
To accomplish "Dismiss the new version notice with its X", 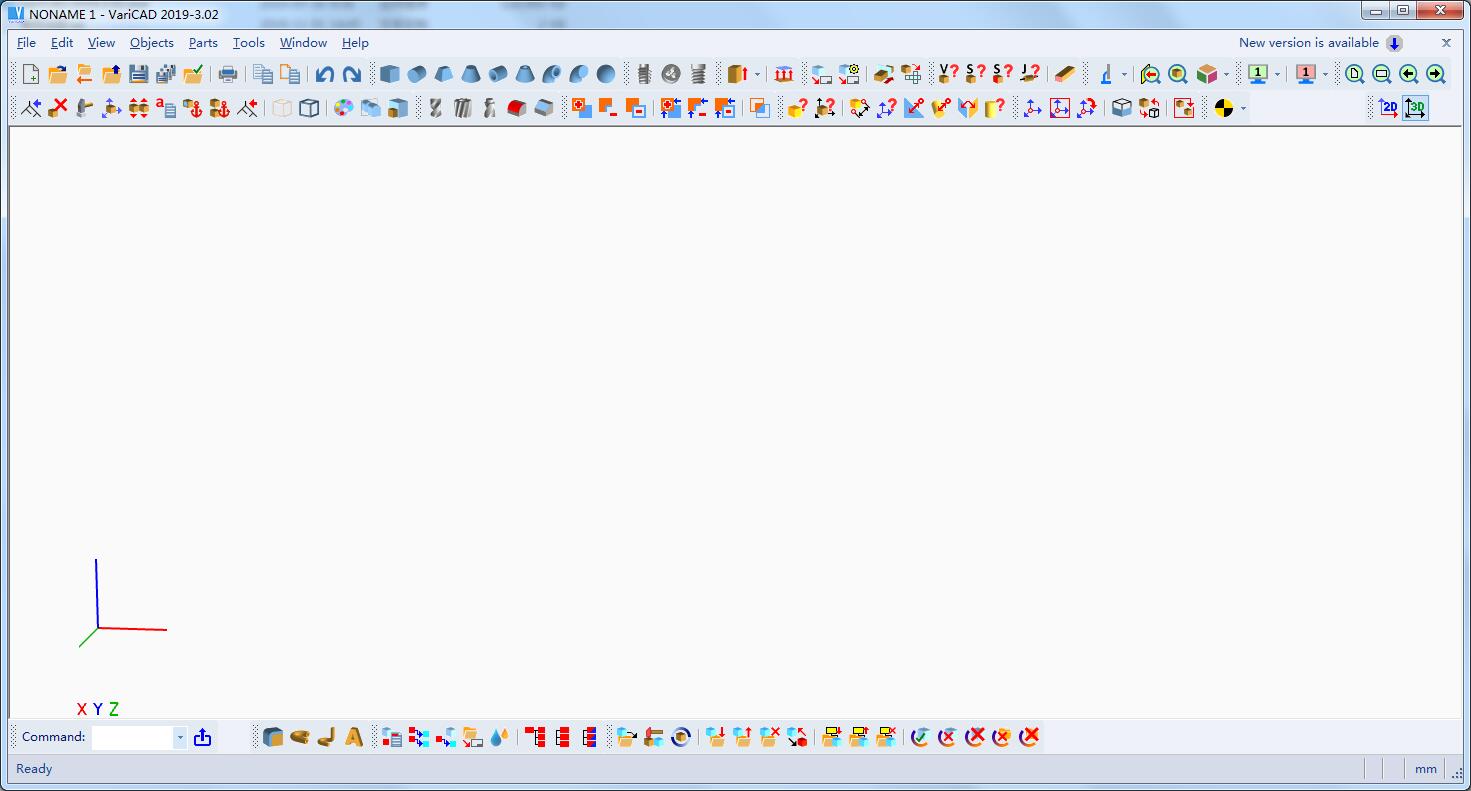I will point(1446,43).
